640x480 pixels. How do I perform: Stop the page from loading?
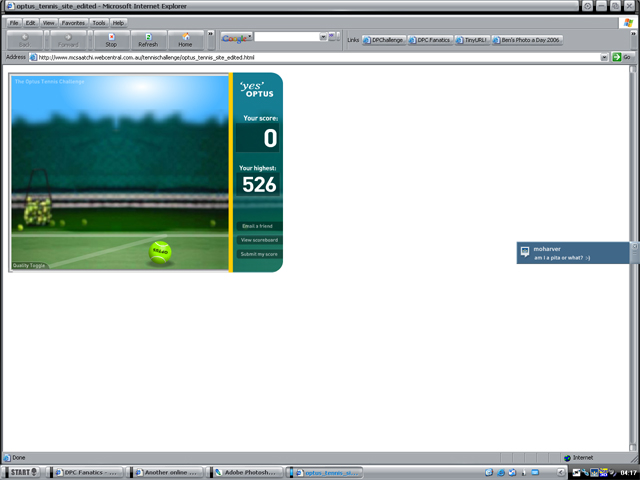click(111, 40)
